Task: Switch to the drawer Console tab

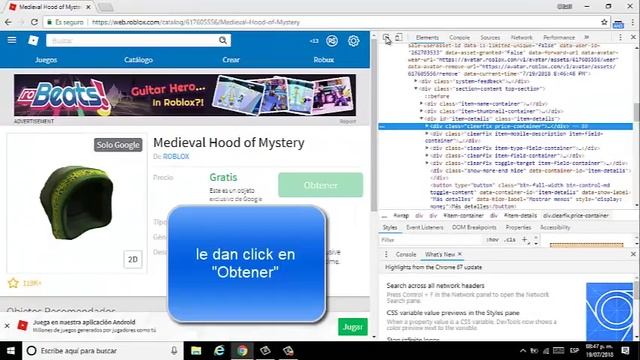Action: tap(406, 254)
